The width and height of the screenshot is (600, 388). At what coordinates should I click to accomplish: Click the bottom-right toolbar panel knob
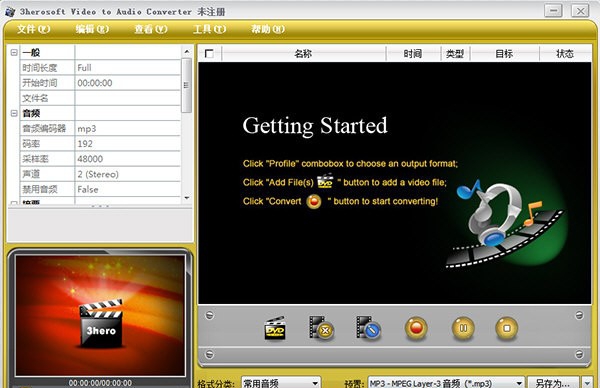tap(579, 354)
